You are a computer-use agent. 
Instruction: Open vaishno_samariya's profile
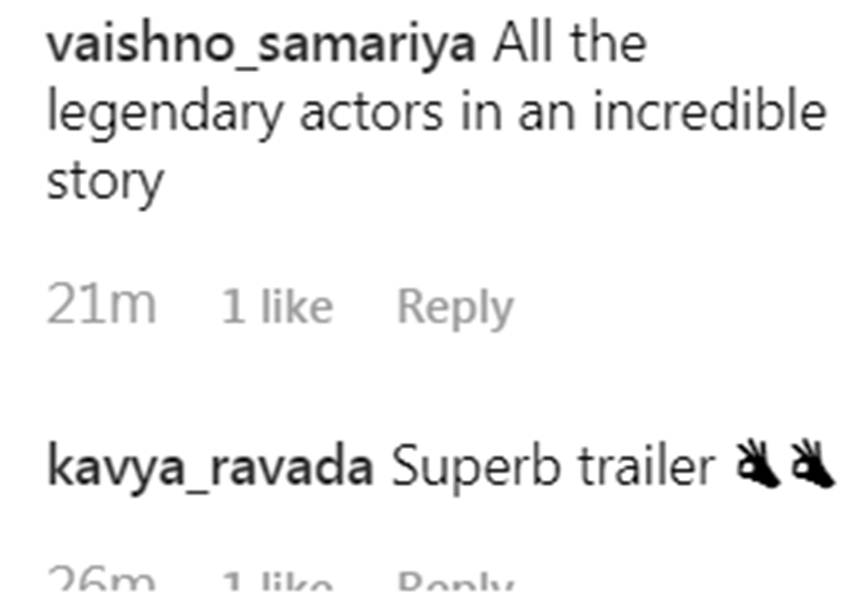click(x=261, y=45)
